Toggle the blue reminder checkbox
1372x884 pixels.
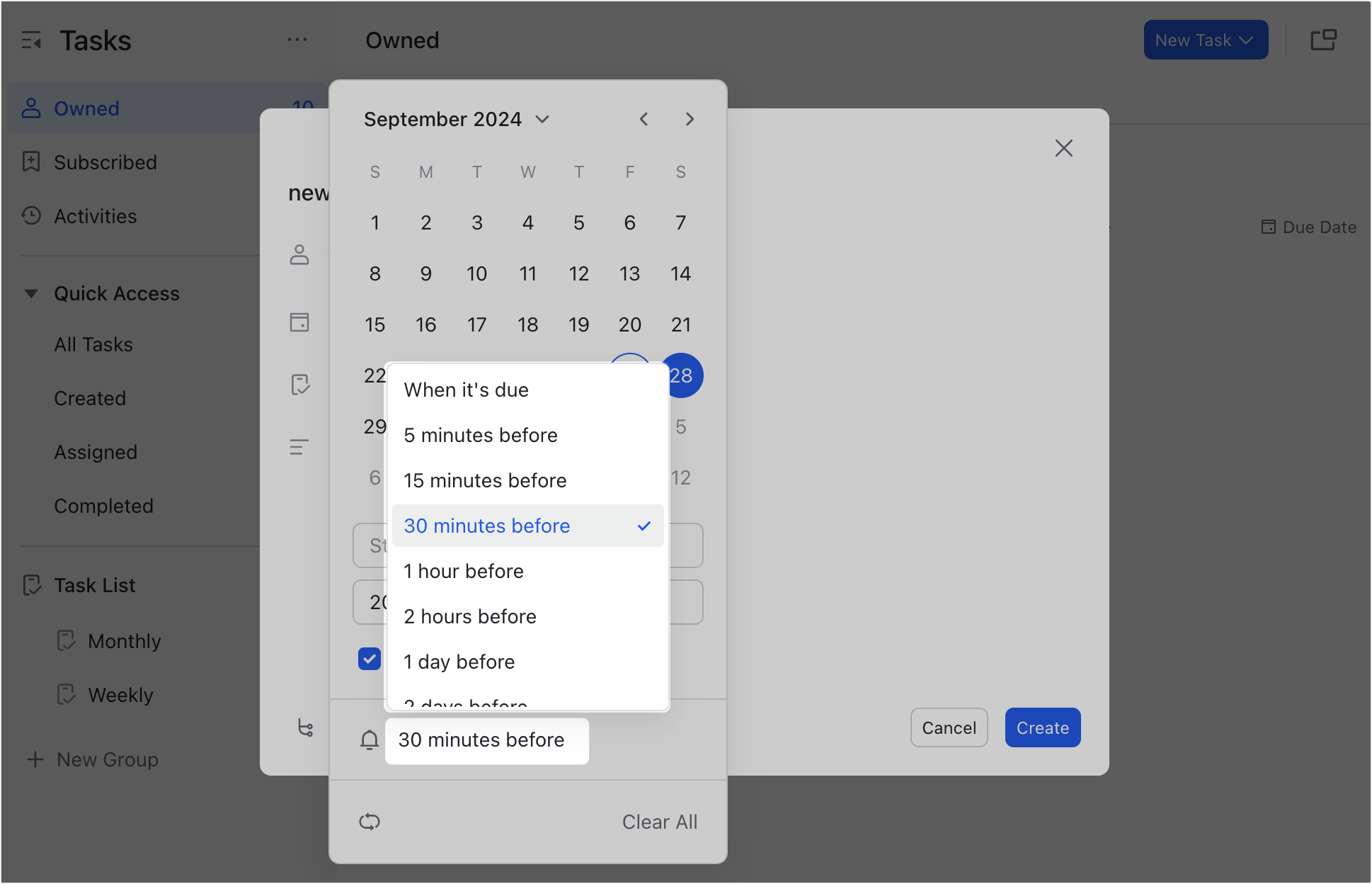[369, 659]
